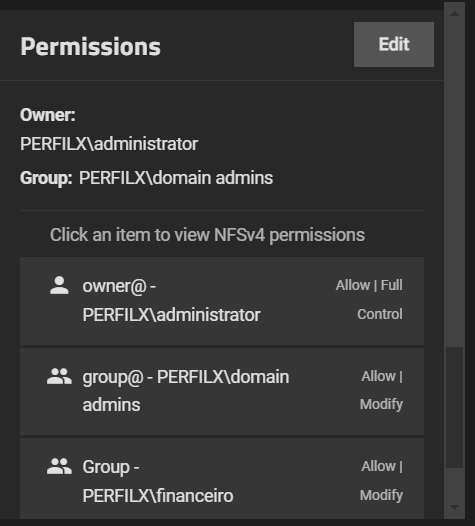Click the NFSv4 permissions hint text
Image resolution: width=475 pixels, height=526 pixels.
point(207,235)
